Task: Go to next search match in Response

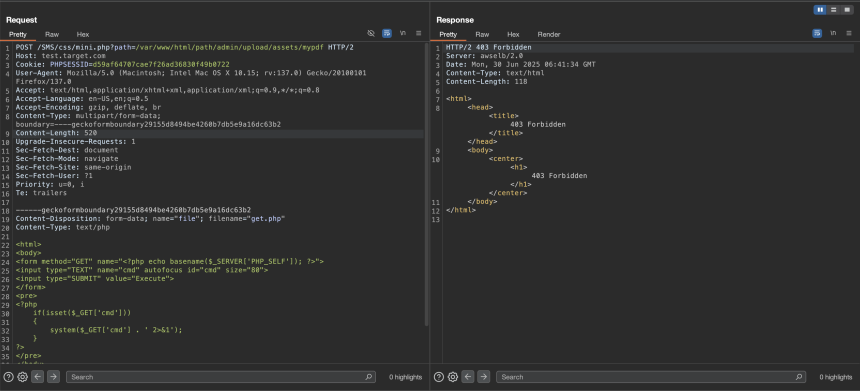Action: point(483,377)
